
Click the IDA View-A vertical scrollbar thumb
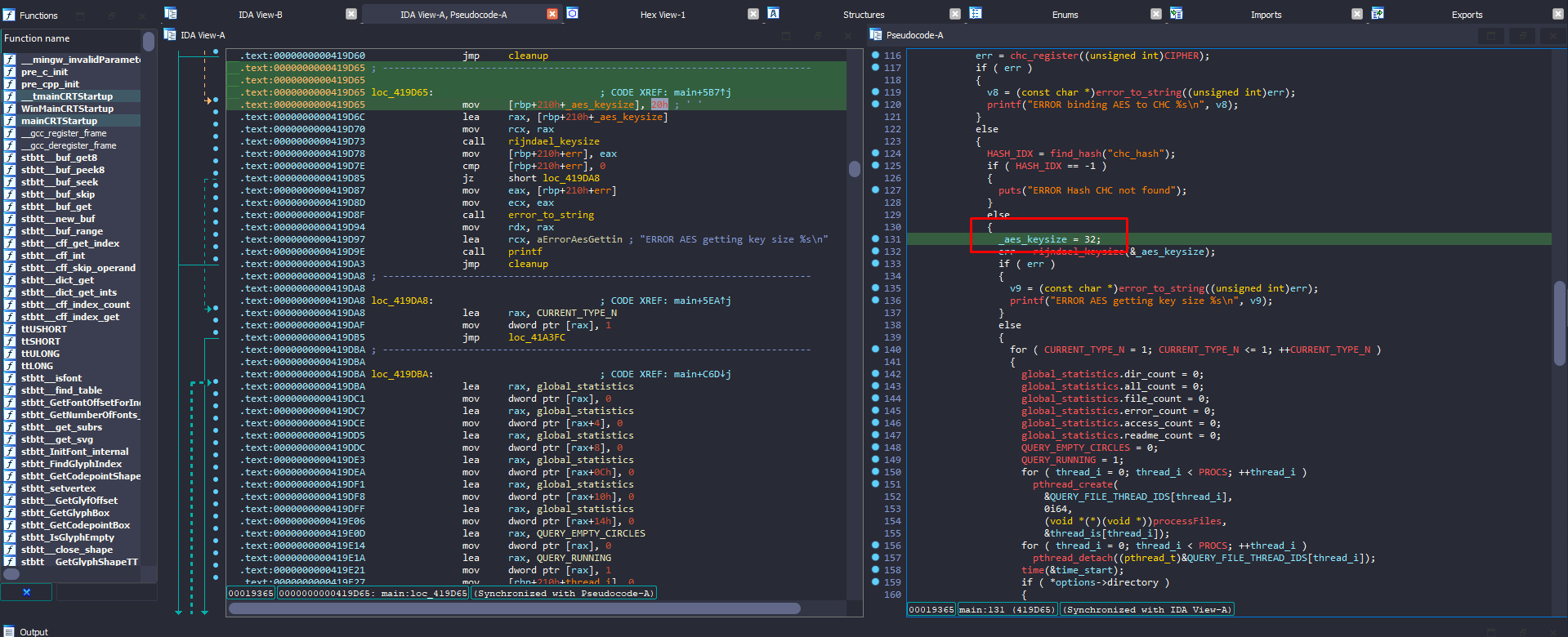point(855,169)
